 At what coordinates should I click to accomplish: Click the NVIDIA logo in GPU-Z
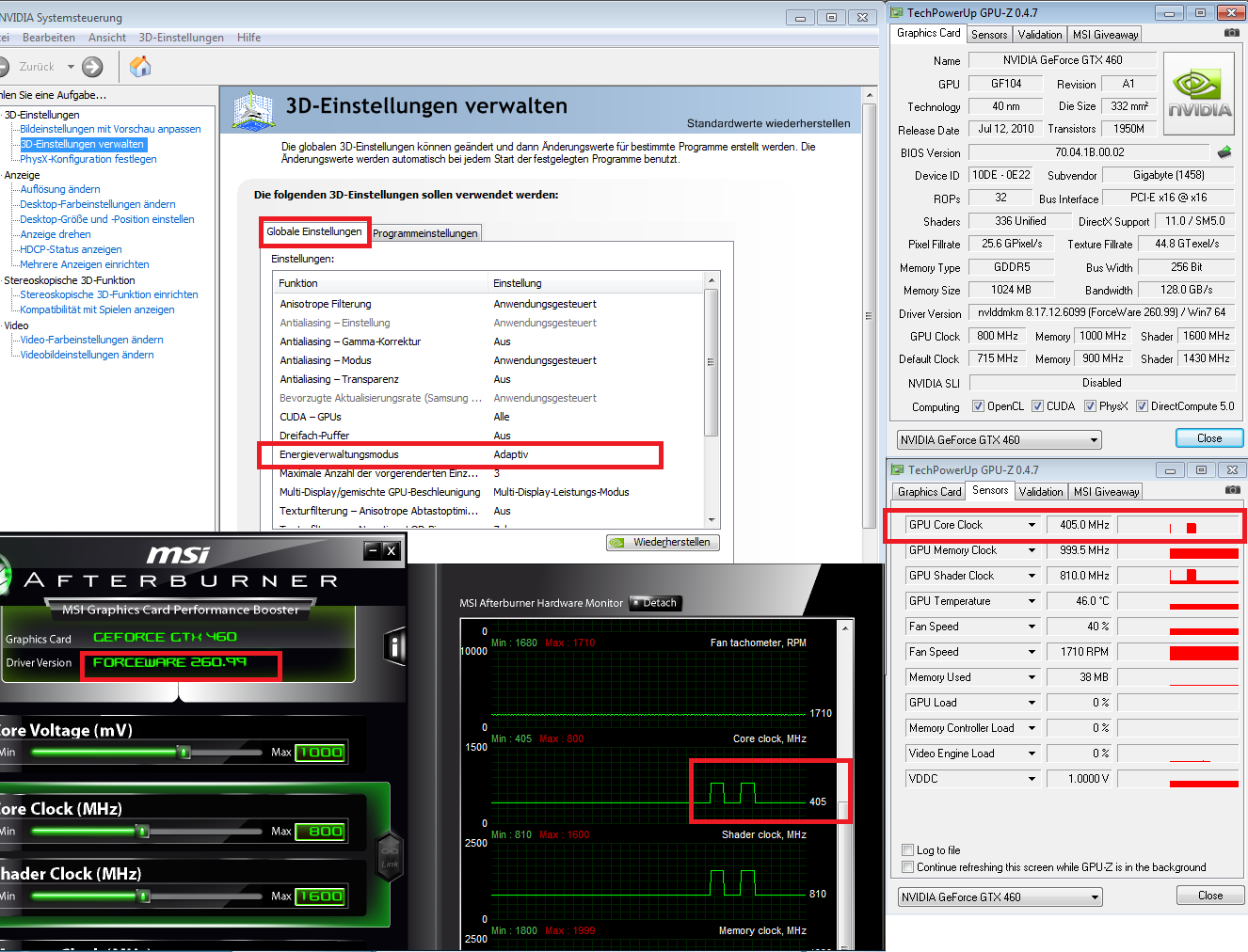point(1199,94)
